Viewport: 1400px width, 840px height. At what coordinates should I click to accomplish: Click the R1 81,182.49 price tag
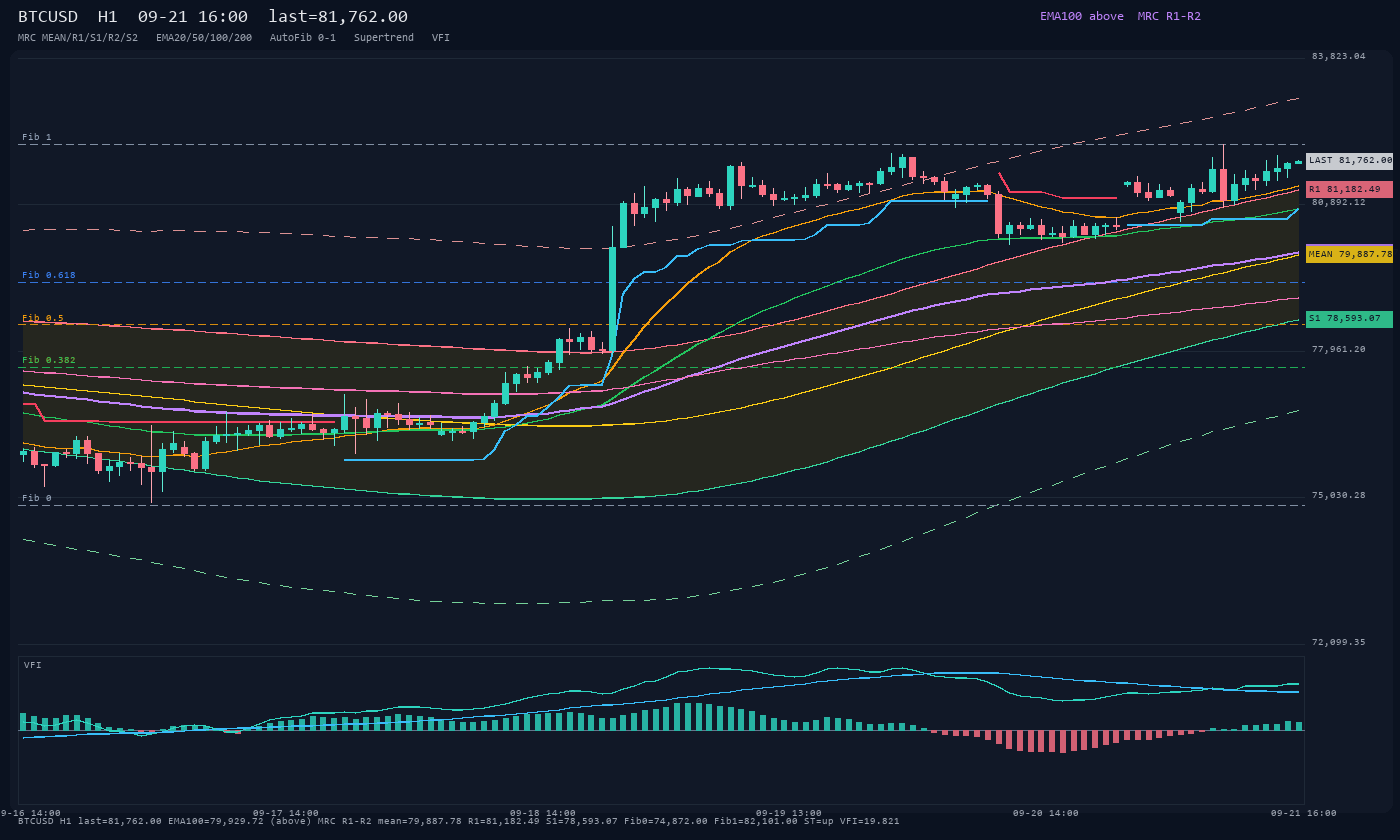click(x=1350, y=189)
